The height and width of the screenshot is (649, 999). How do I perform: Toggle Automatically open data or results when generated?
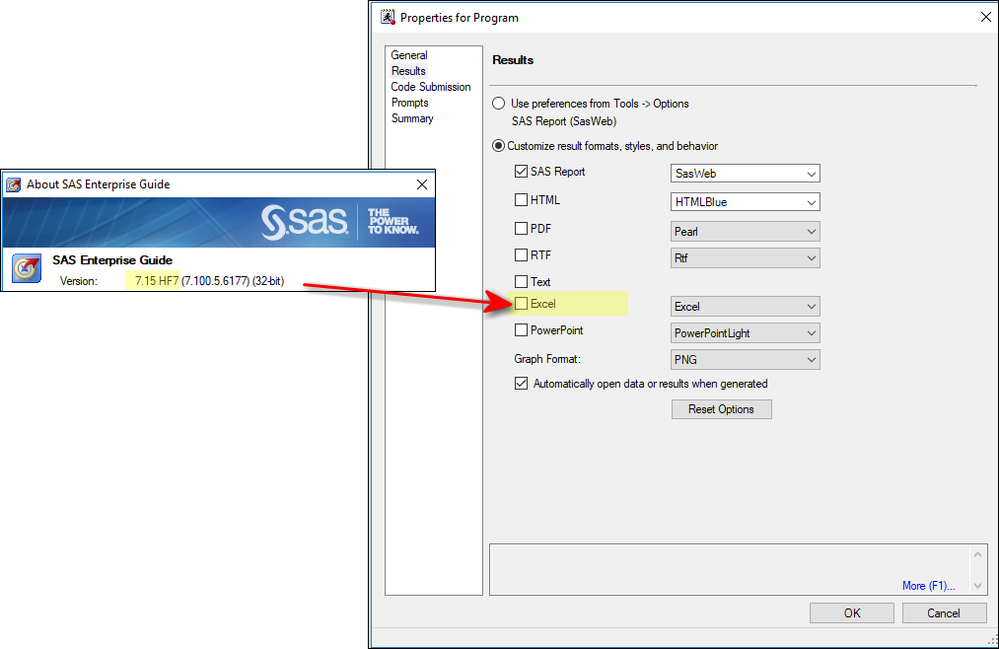pyautogui.click(x=521, y=383)
